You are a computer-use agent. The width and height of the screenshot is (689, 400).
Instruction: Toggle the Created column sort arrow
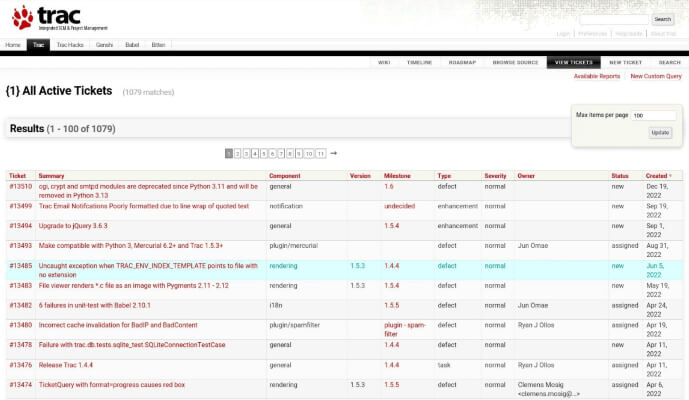(x=671, y=176)
